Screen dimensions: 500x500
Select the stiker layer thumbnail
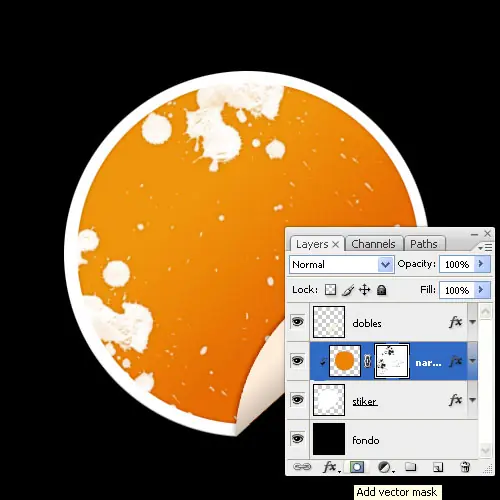click(x=329, y=400)
